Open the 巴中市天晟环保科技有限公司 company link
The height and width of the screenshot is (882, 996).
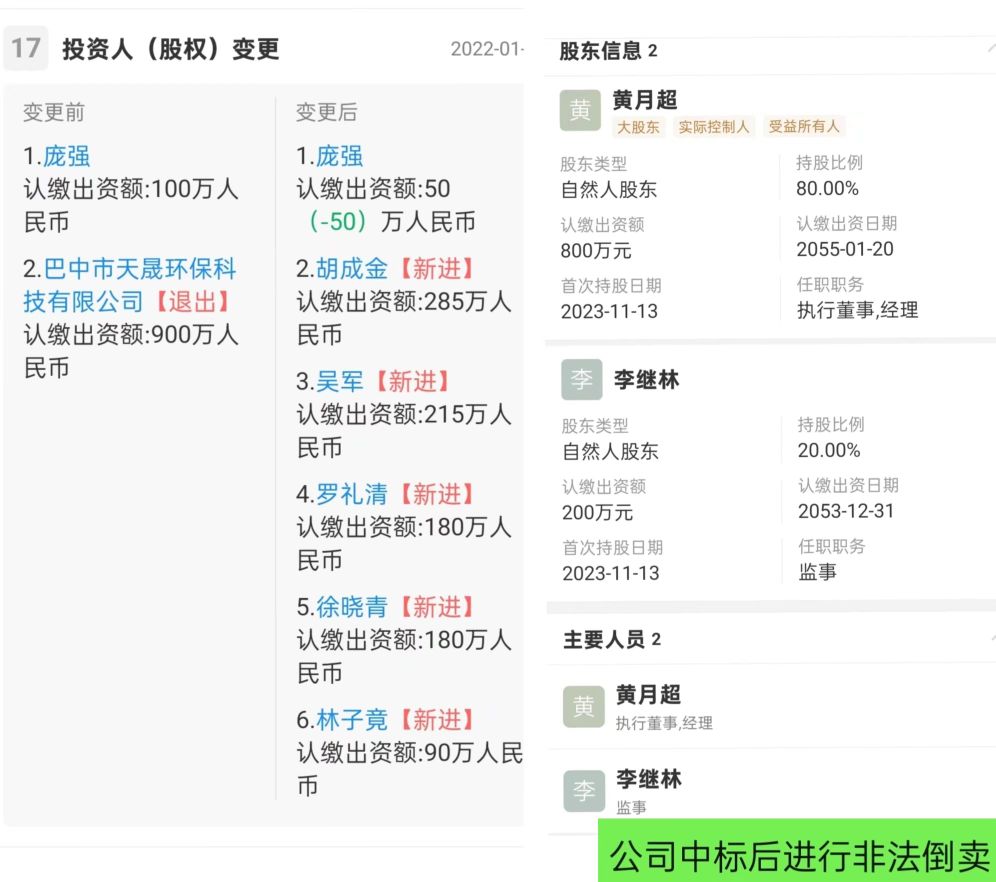pyautogui.click(x=130, y=284)
